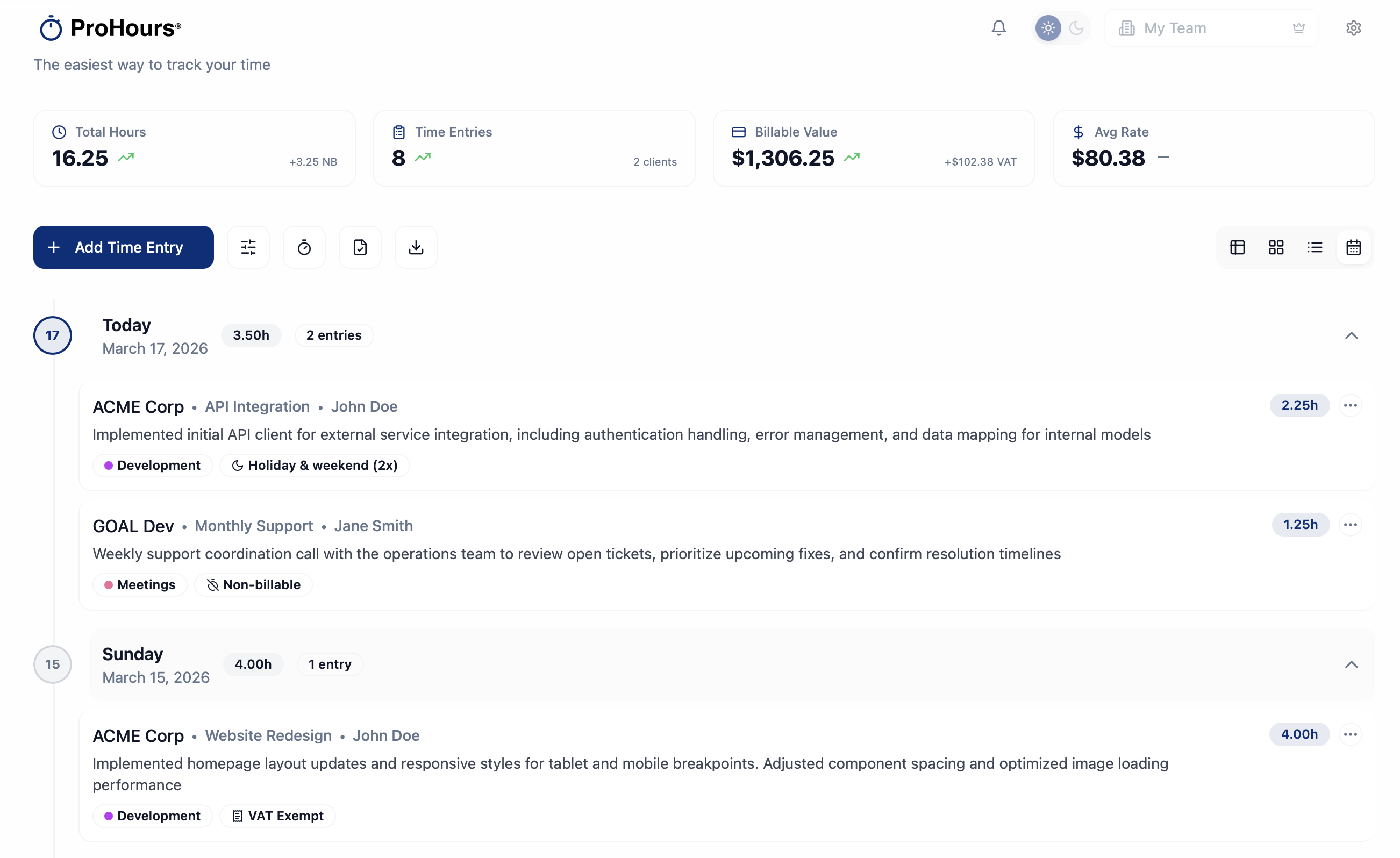Click the Monthly Support project link
Viewport: 1400px width, 858px height.
253,526
